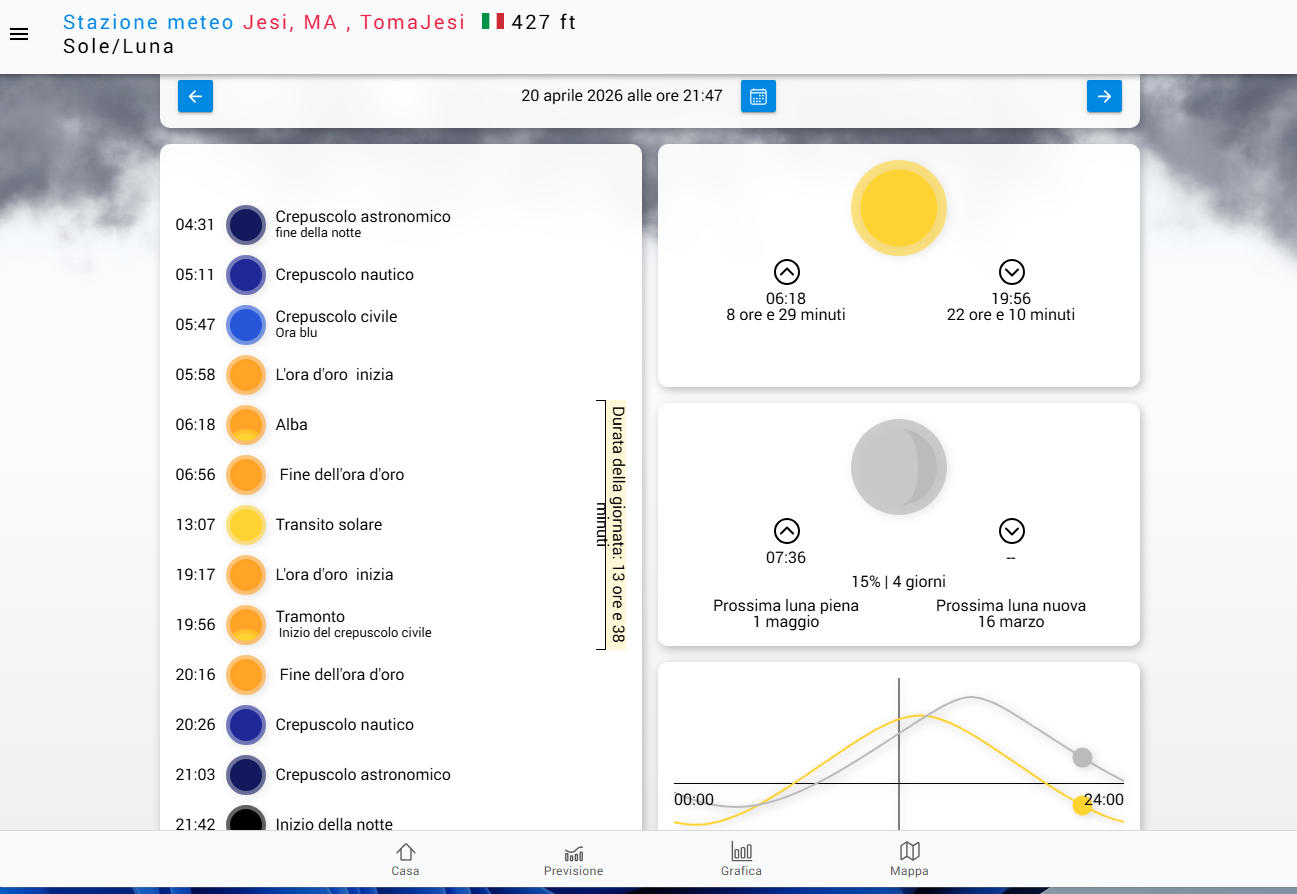Click the sunset down-chevron icon
This screenshot has height=894, width=1297.
1011,272
